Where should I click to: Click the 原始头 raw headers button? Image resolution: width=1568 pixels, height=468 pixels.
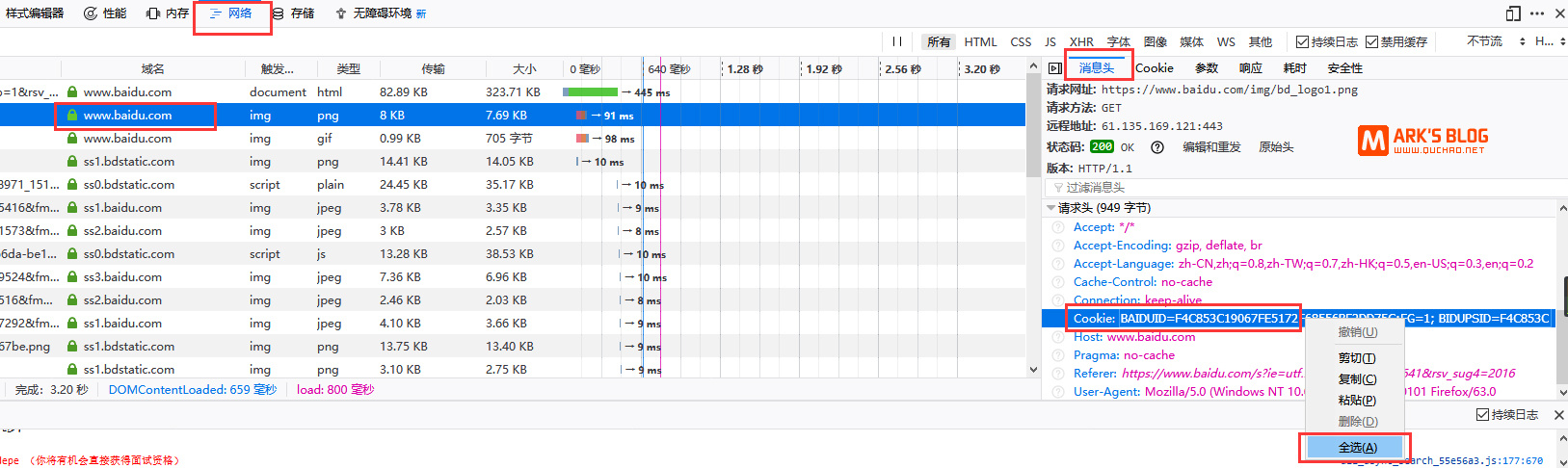[1276, 147]
